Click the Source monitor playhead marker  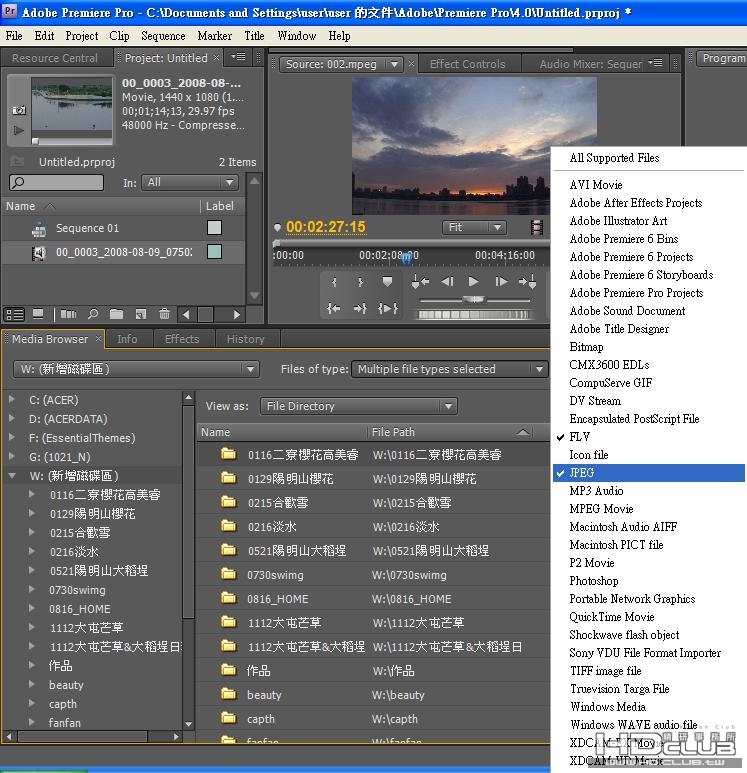click(x=406, y=257)
